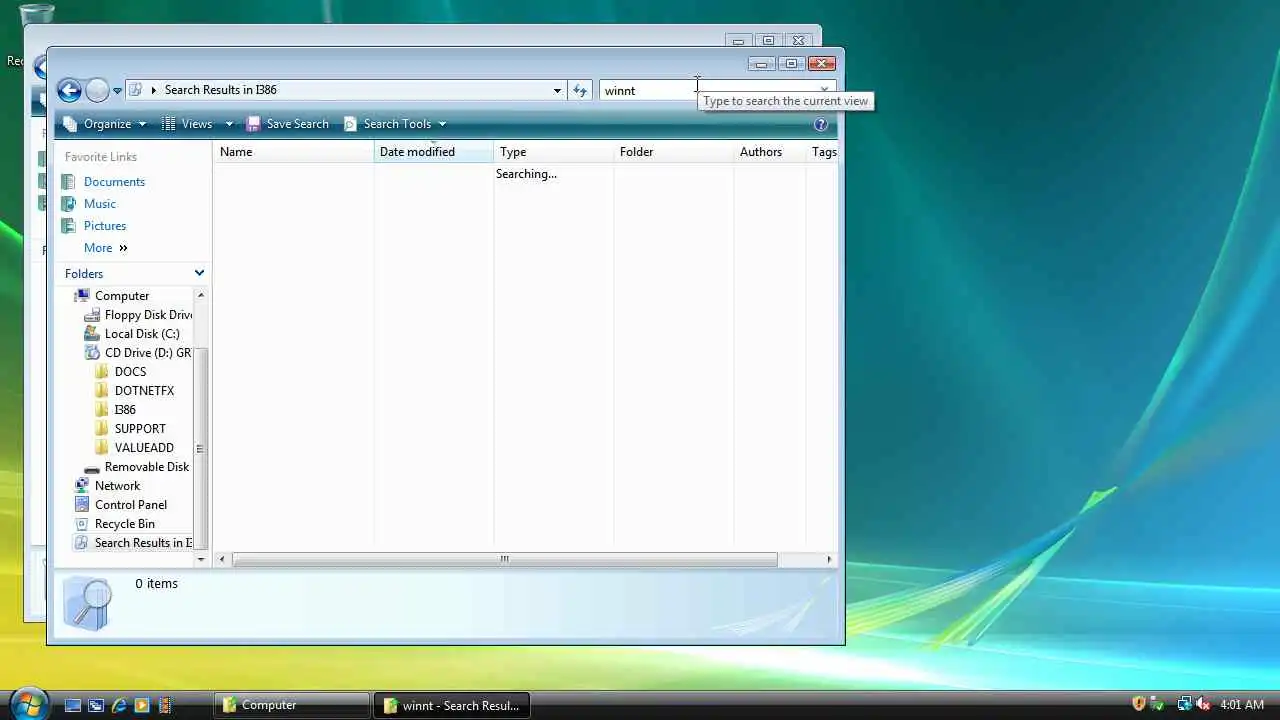1280x720 pixels.
Task: Click the muted volume tray icon
Action: [x=1203, y=705]
